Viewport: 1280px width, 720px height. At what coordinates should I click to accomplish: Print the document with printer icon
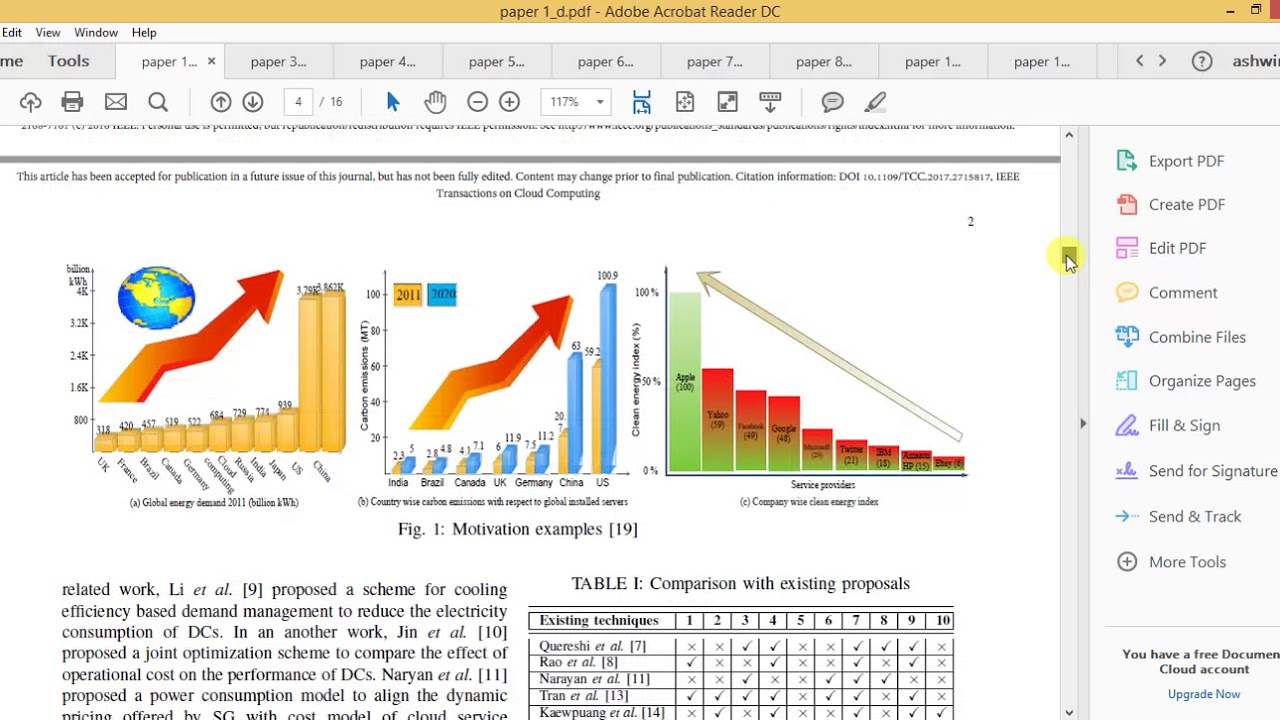click(72, 102)
